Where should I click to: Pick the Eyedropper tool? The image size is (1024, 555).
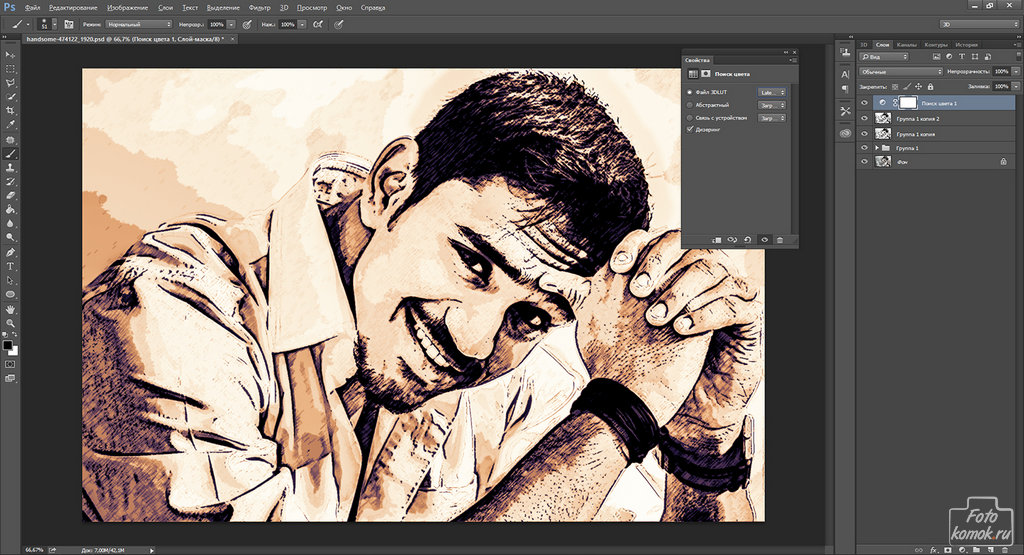pos(10,125)
